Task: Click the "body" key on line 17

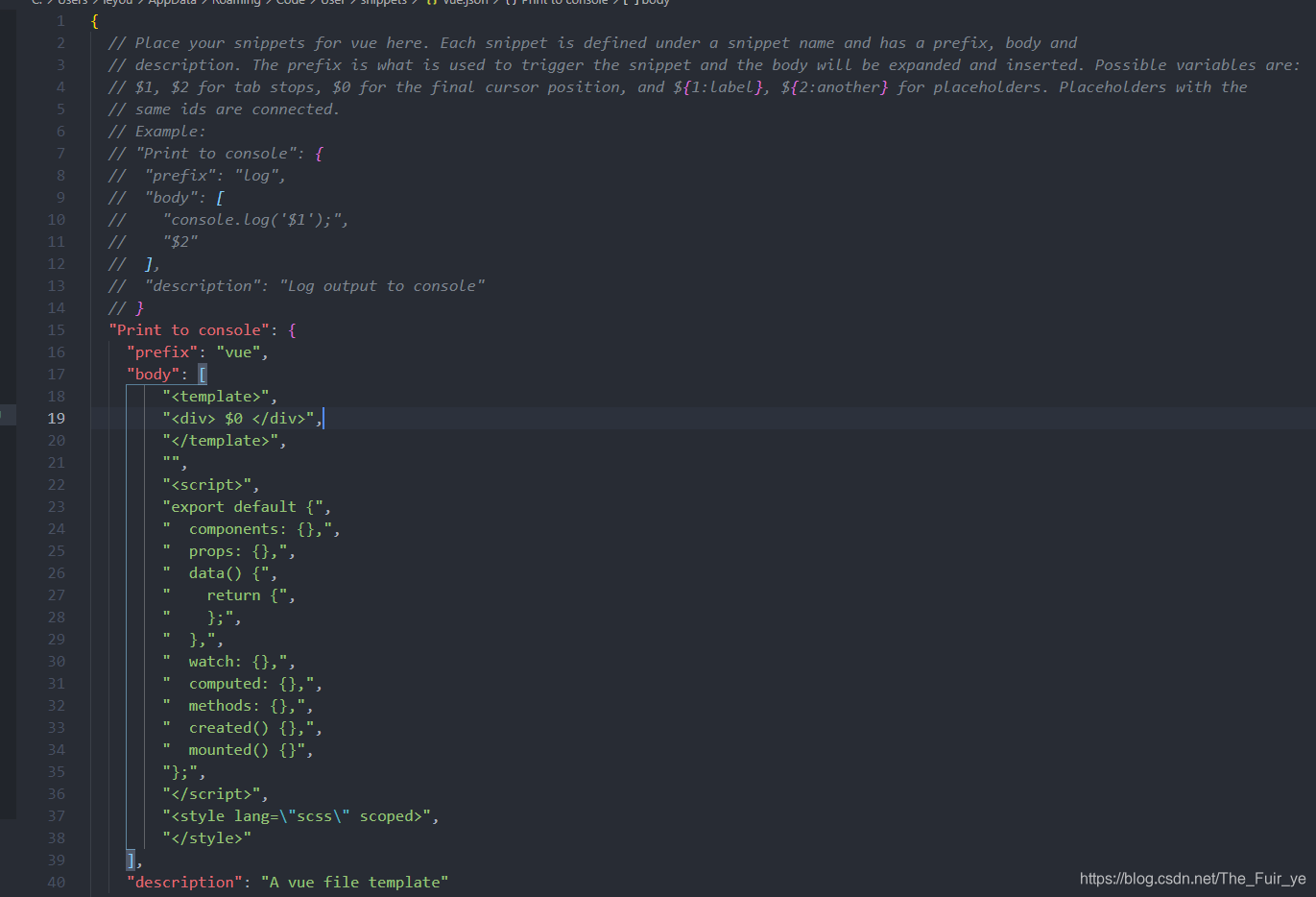Action: 154,375
